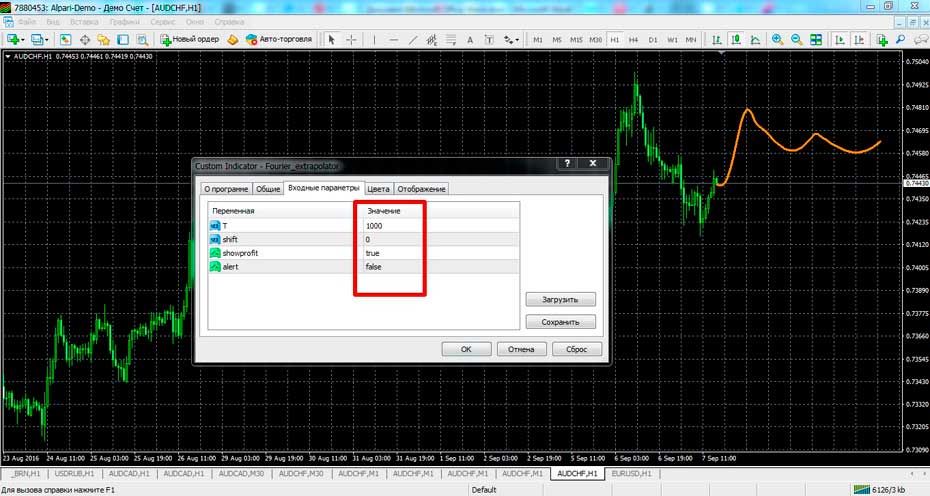Switch to M15 timeframe
Screen dimensions: 930x496
(x=577, y=39)
